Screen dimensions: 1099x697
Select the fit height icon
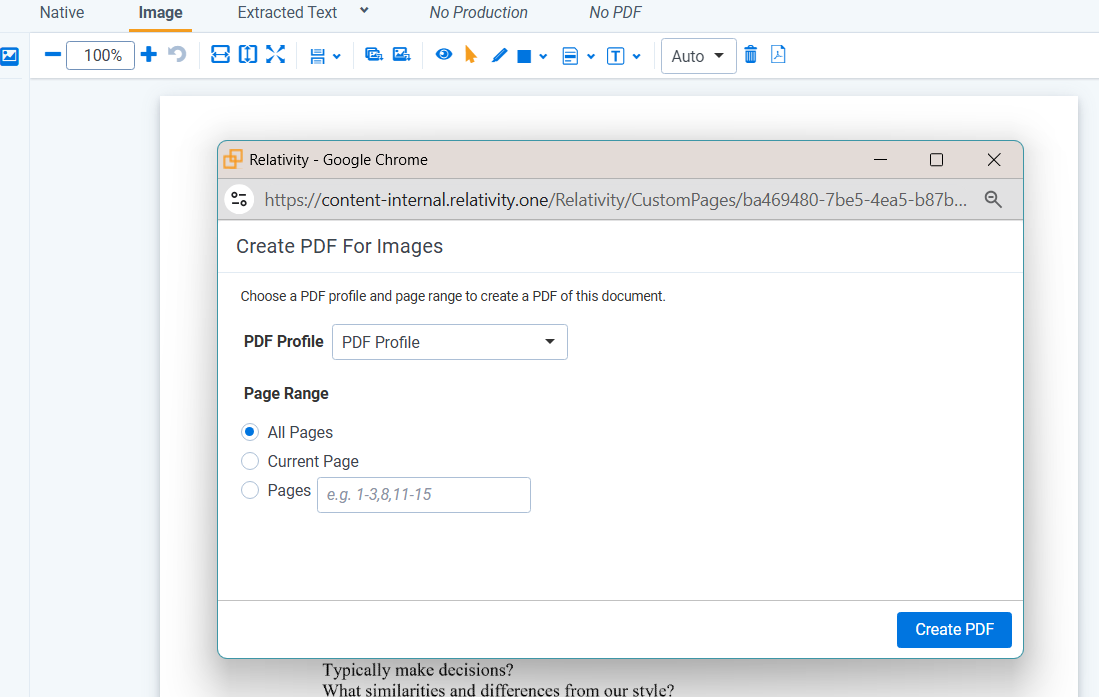(247, 55)
